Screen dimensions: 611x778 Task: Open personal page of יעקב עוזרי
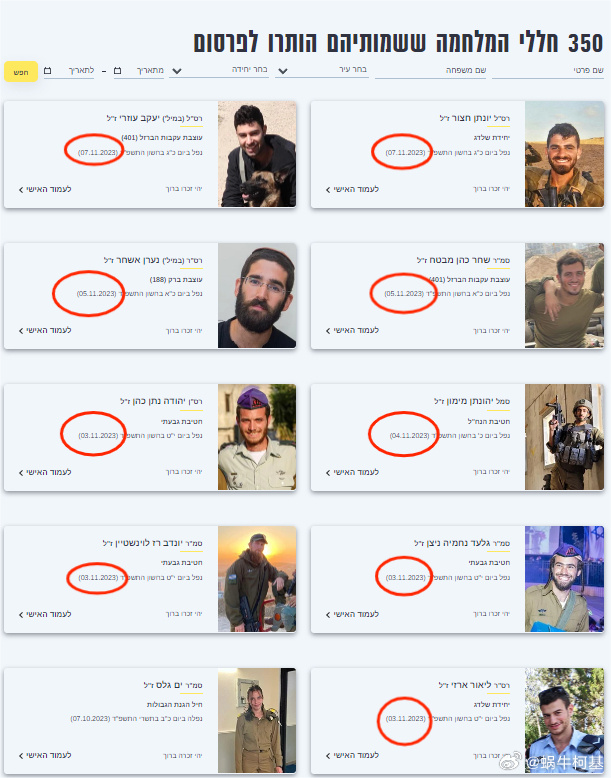(45, 189)
